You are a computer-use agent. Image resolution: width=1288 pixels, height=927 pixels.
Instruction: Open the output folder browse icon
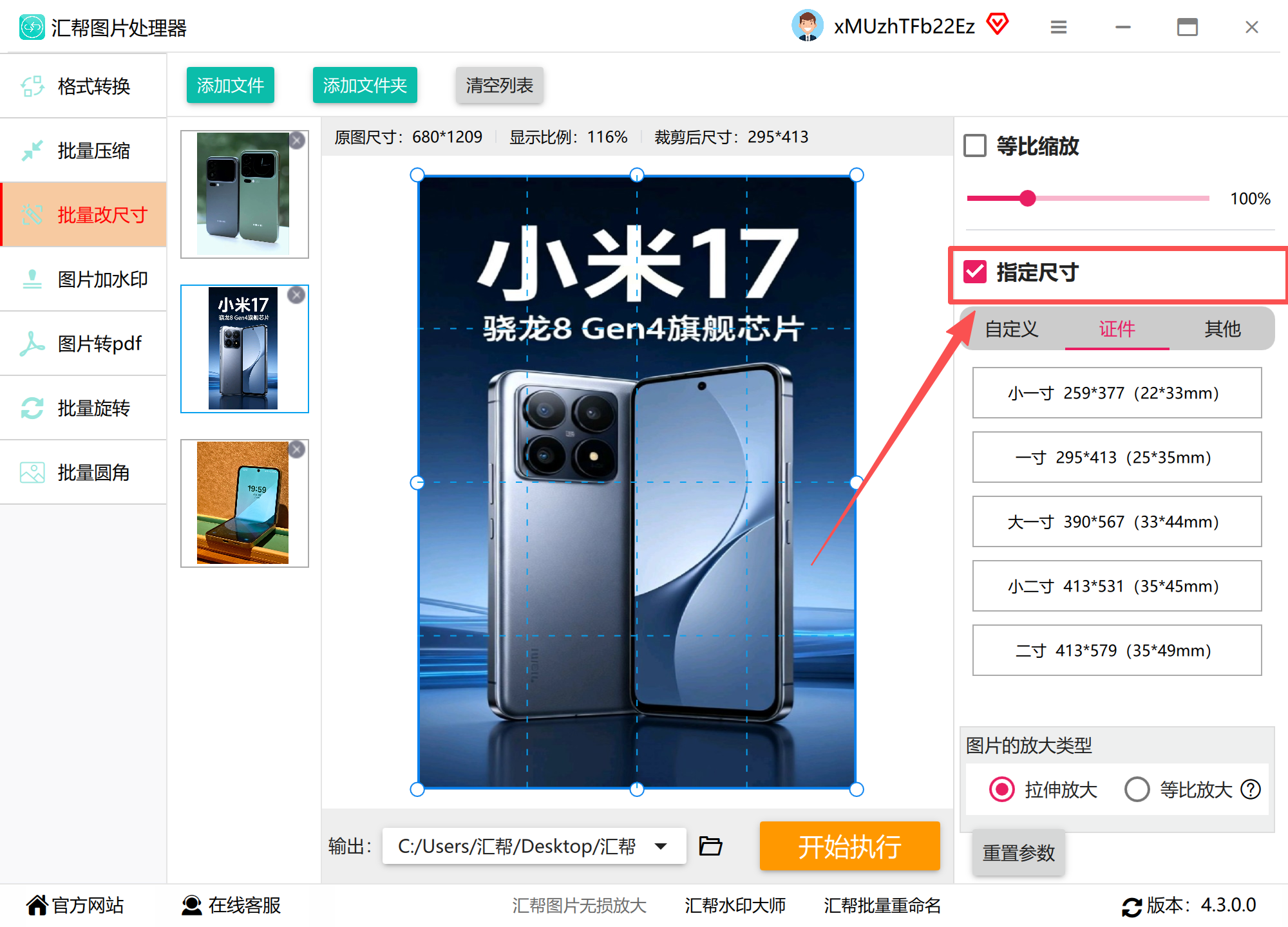(710, 845)
